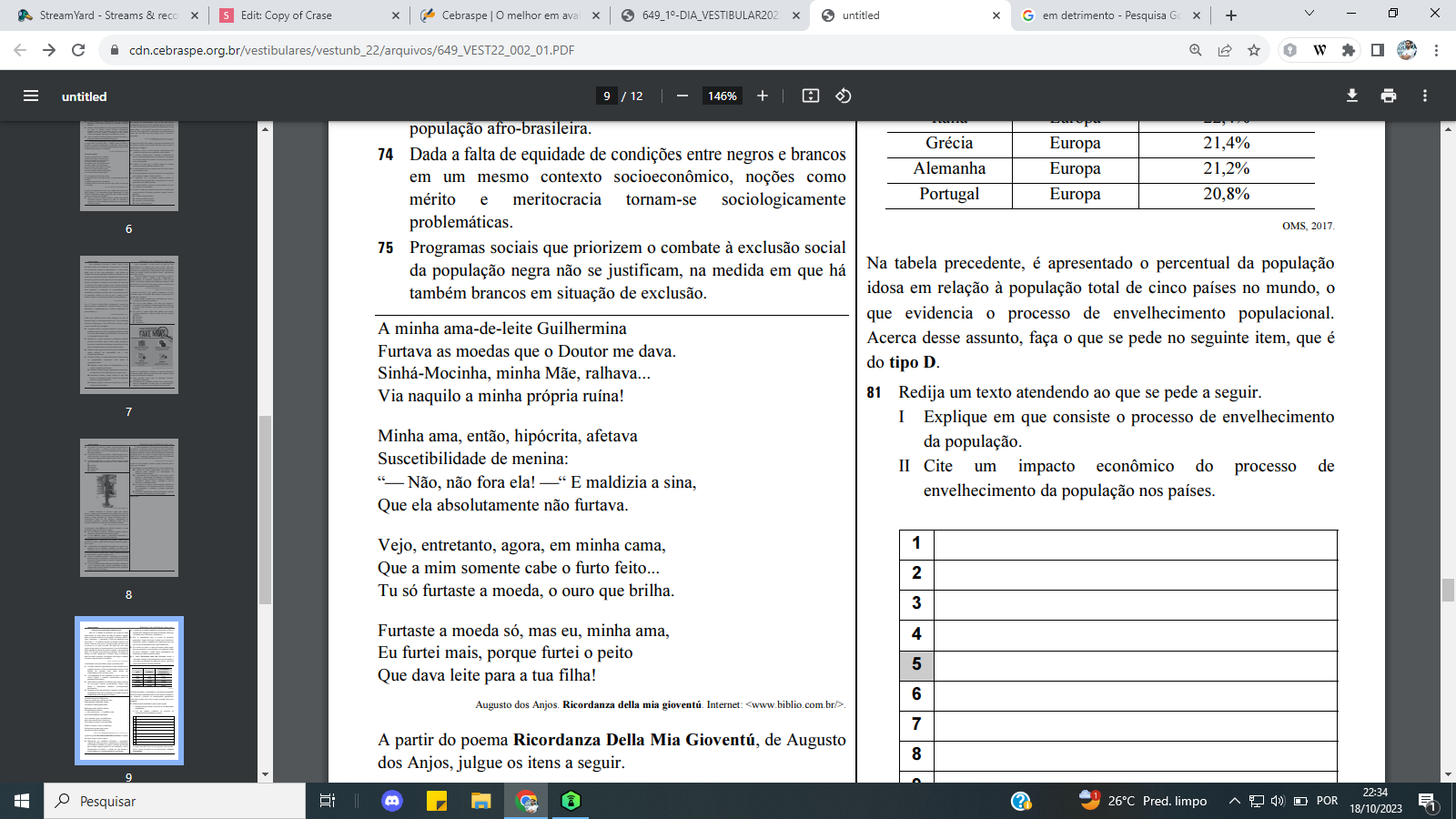Open Chrome from the taskbar
Image resolution: width=1456 pixels, height=819 pixels.
click(x=527, y=801)
